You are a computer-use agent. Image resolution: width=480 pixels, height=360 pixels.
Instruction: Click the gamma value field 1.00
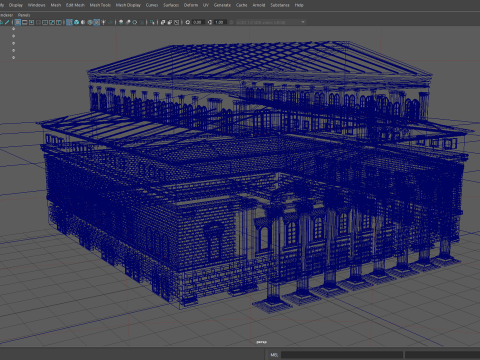tap(220, 22)
